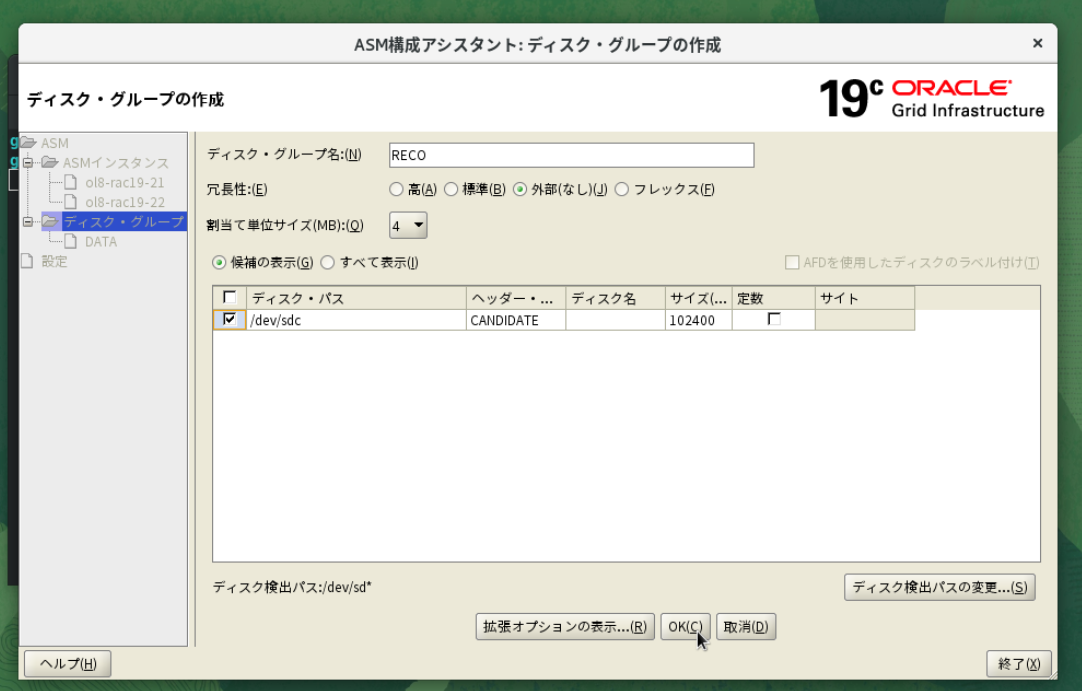Select the 高(A) redundancy option

396,189
